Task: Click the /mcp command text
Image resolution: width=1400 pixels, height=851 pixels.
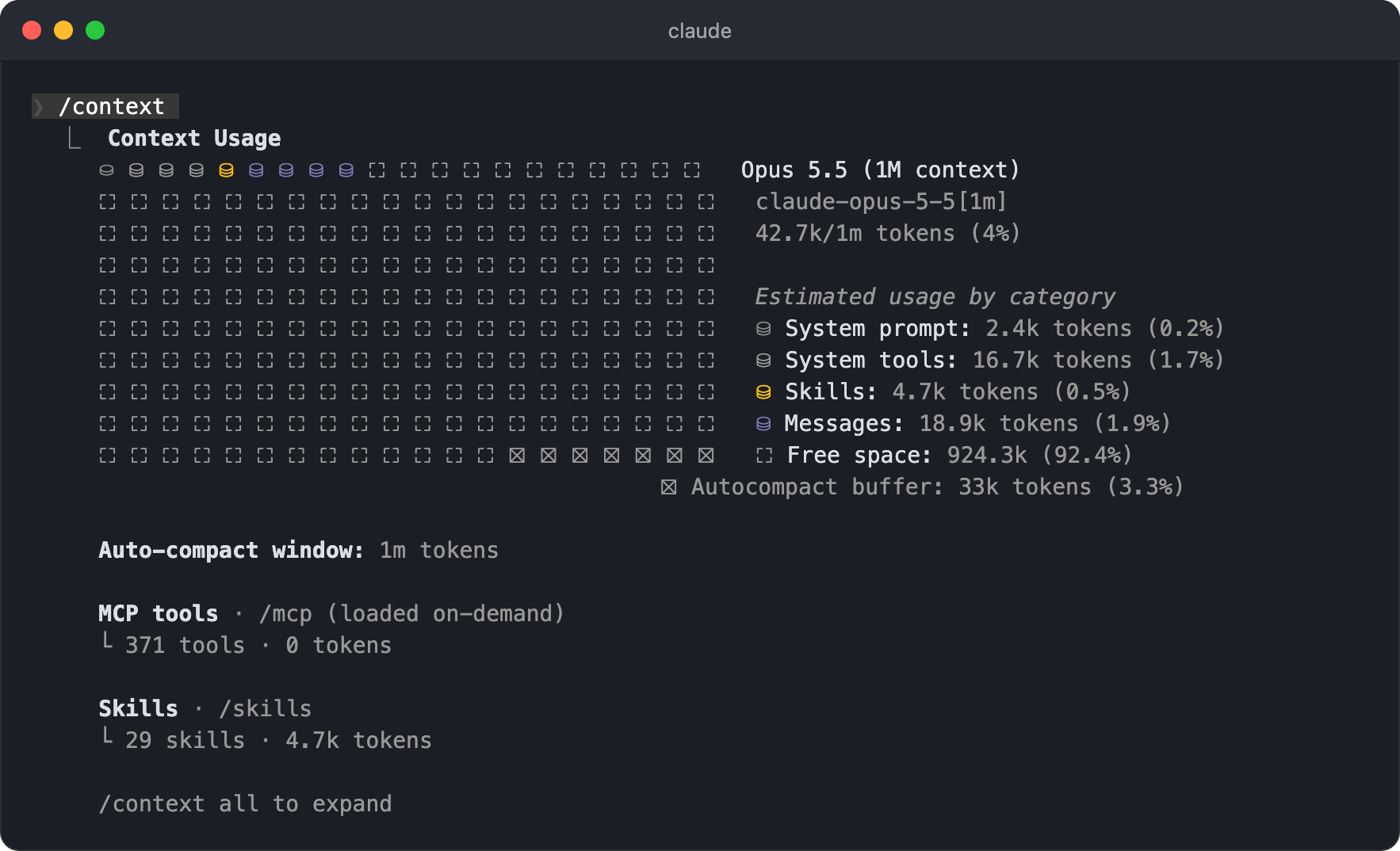Action: 285,613
